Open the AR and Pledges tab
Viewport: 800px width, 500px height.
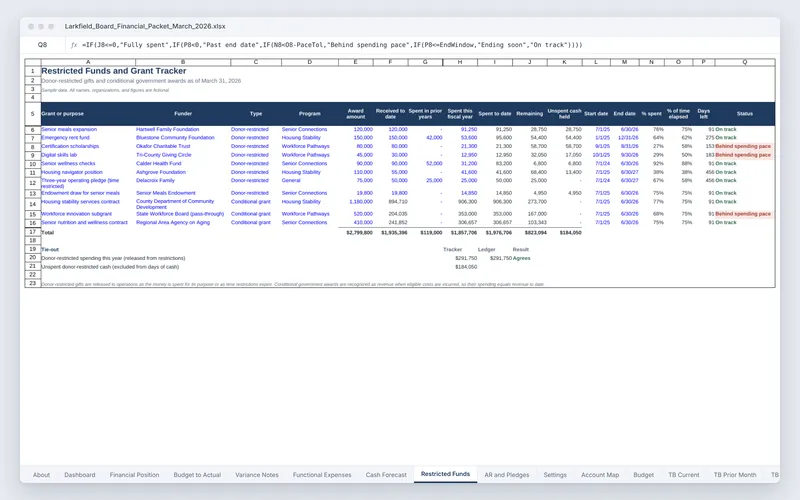pos(507,474)
